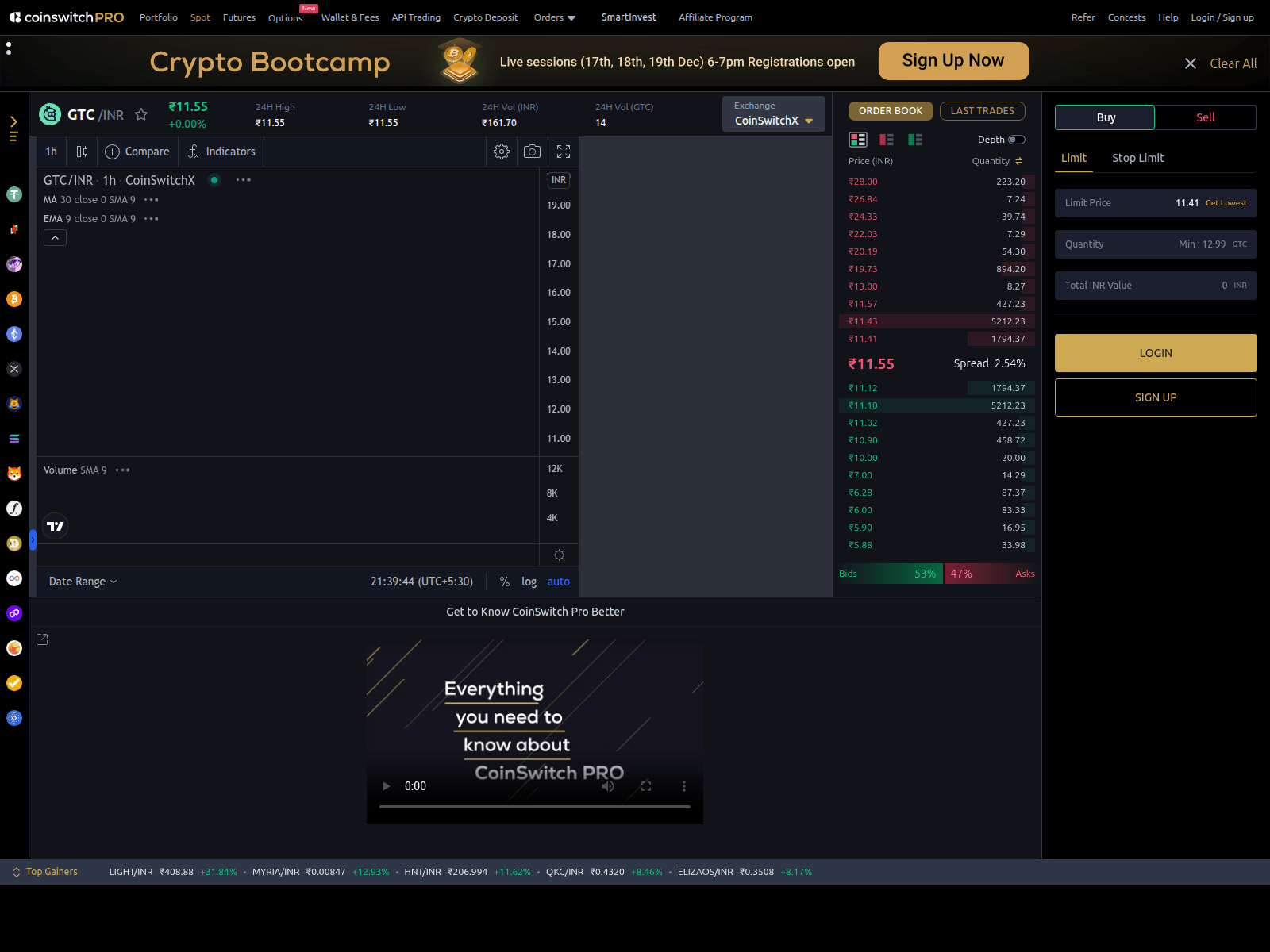Open Compare symbols dialog
1270x952 pixels.
click(137, 152)
